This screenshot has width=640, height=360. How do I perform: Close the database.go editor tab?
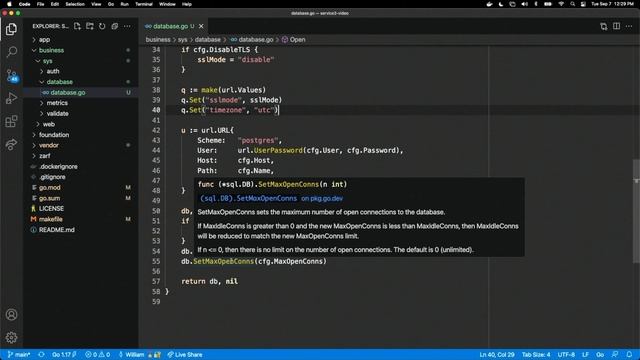[x=201, y=26]
